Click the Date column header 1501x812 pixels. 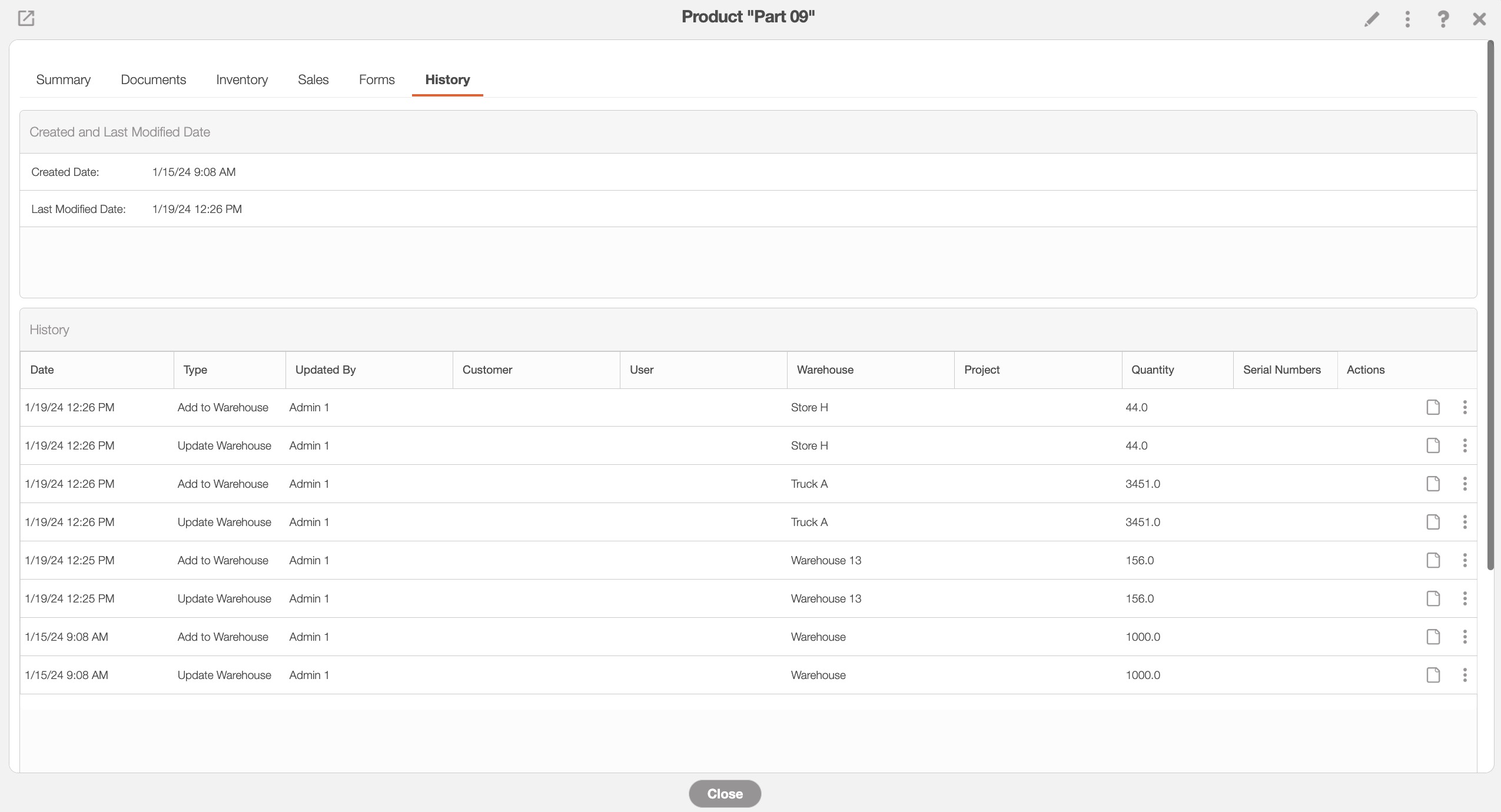click(x=42, y=370)
